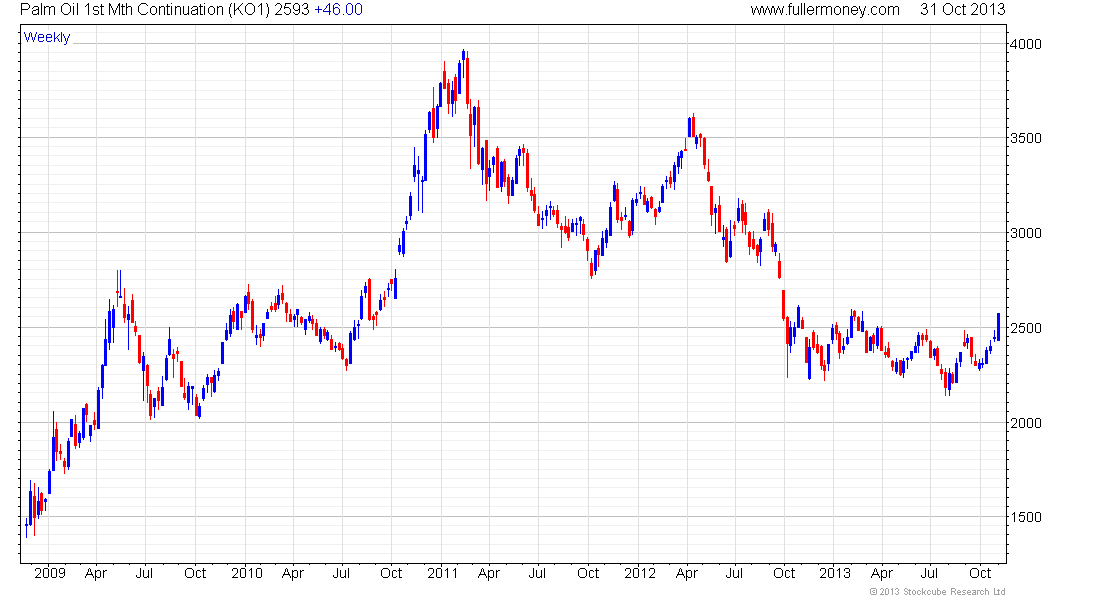Click the 2013 year axis label
The height and width of the screenshot is (600, 1100).
835,573
